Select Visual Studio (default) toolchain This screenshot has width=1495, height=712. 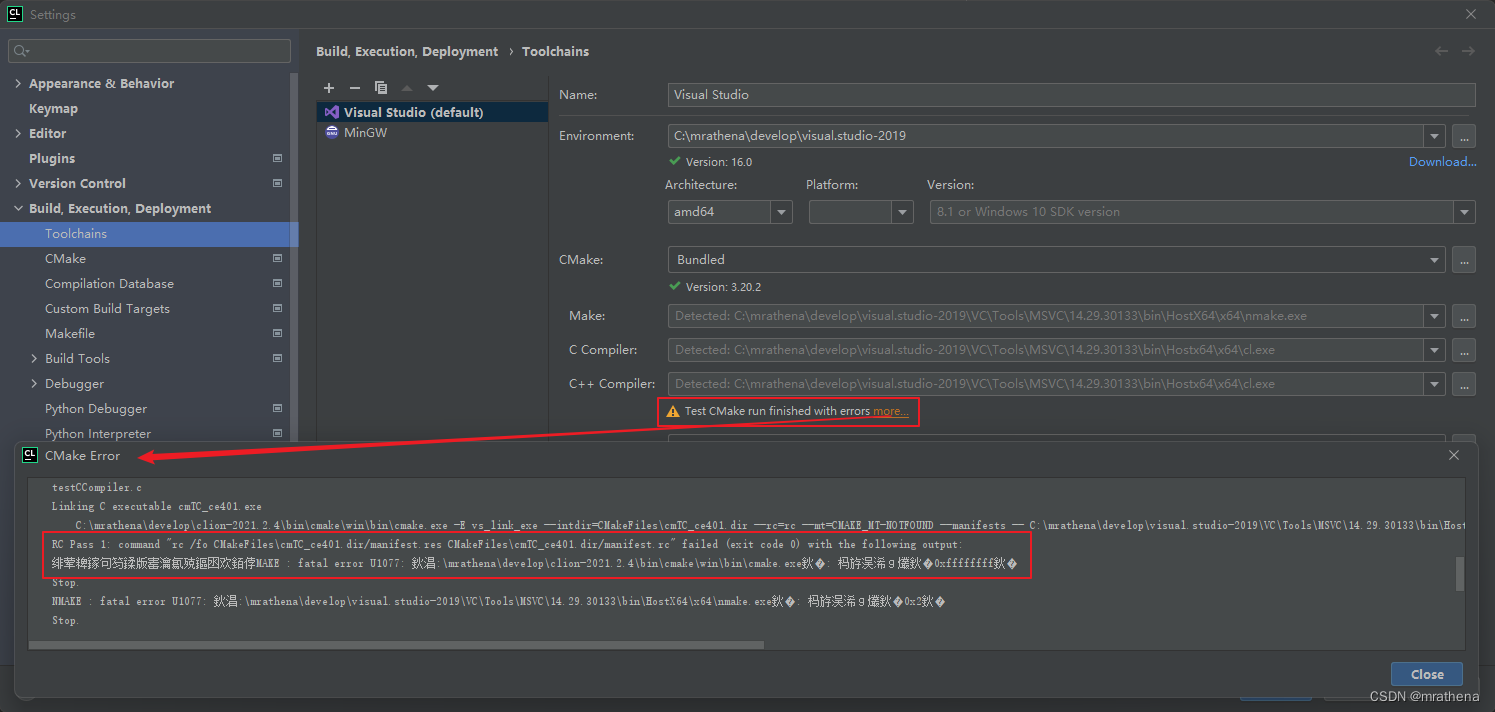(432, 112)
